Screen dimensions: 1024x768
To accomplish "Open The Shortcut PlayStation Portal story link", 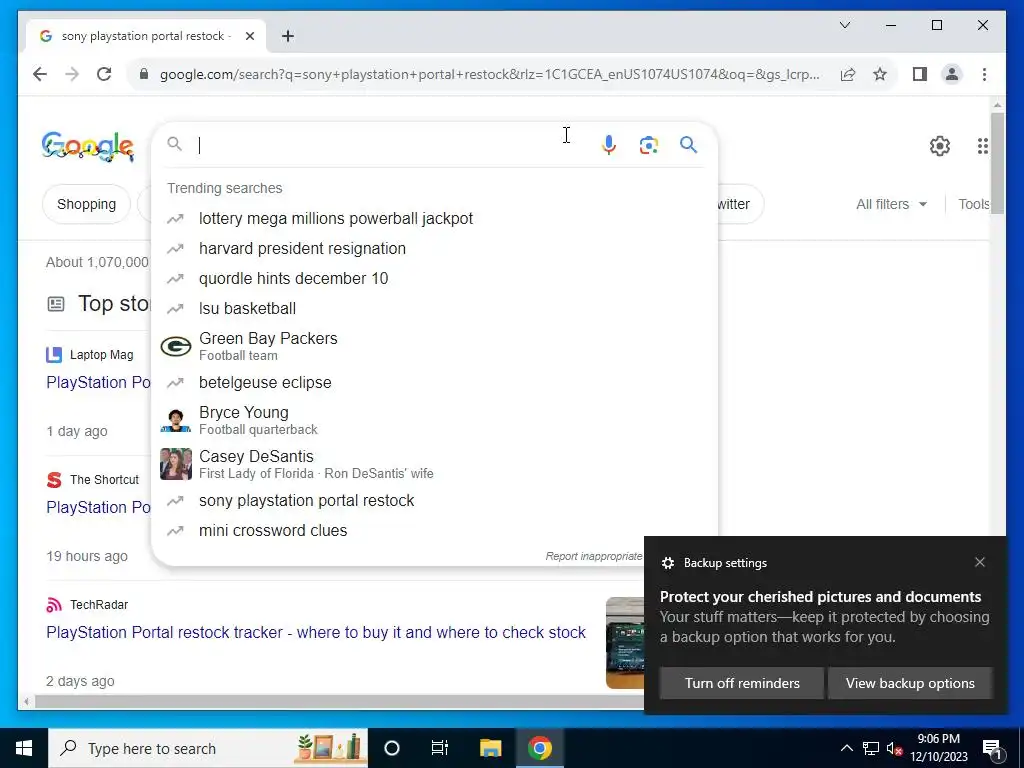I will 99,507.
